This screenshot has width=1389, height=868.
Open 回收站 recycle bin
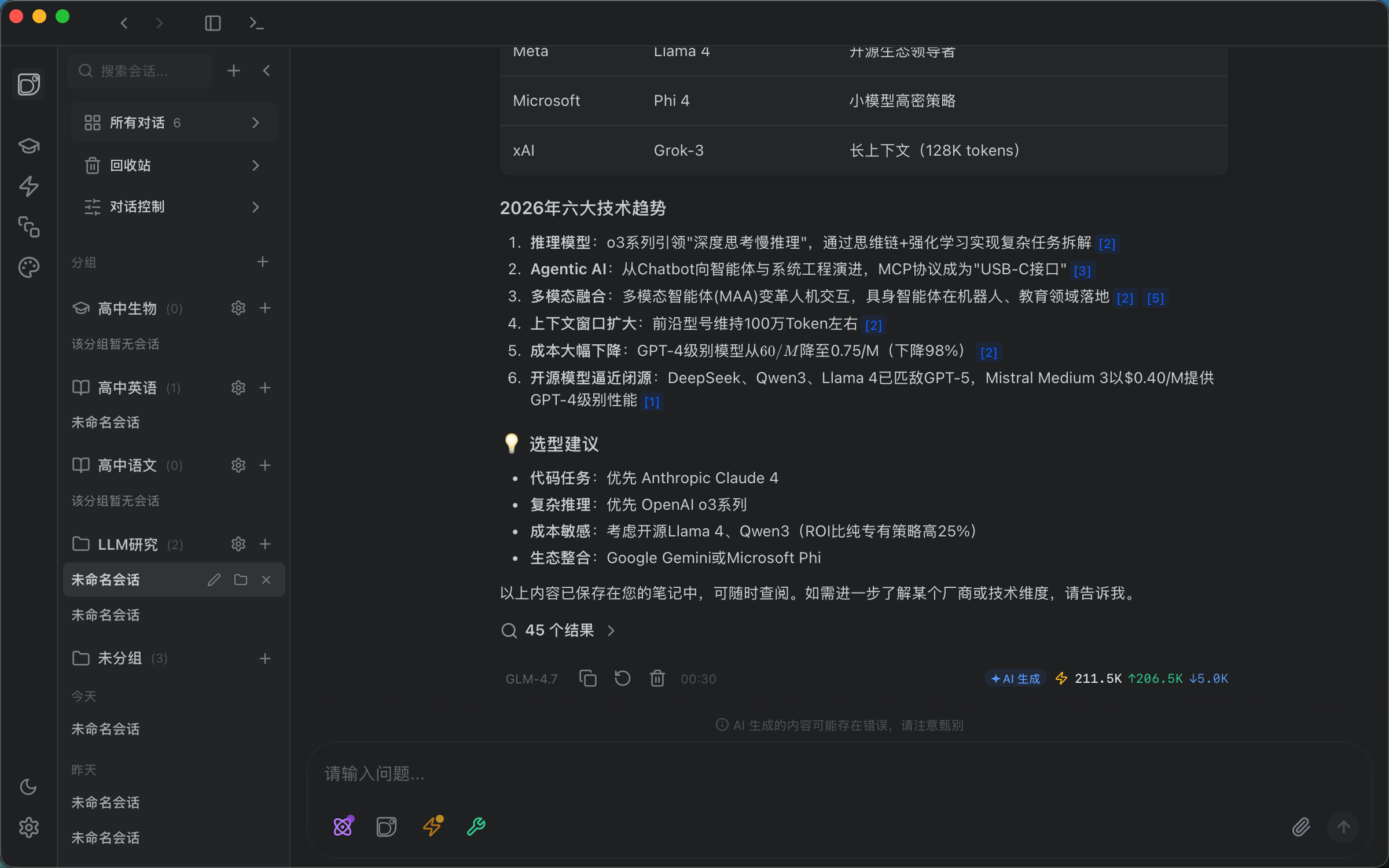(174, 165)
